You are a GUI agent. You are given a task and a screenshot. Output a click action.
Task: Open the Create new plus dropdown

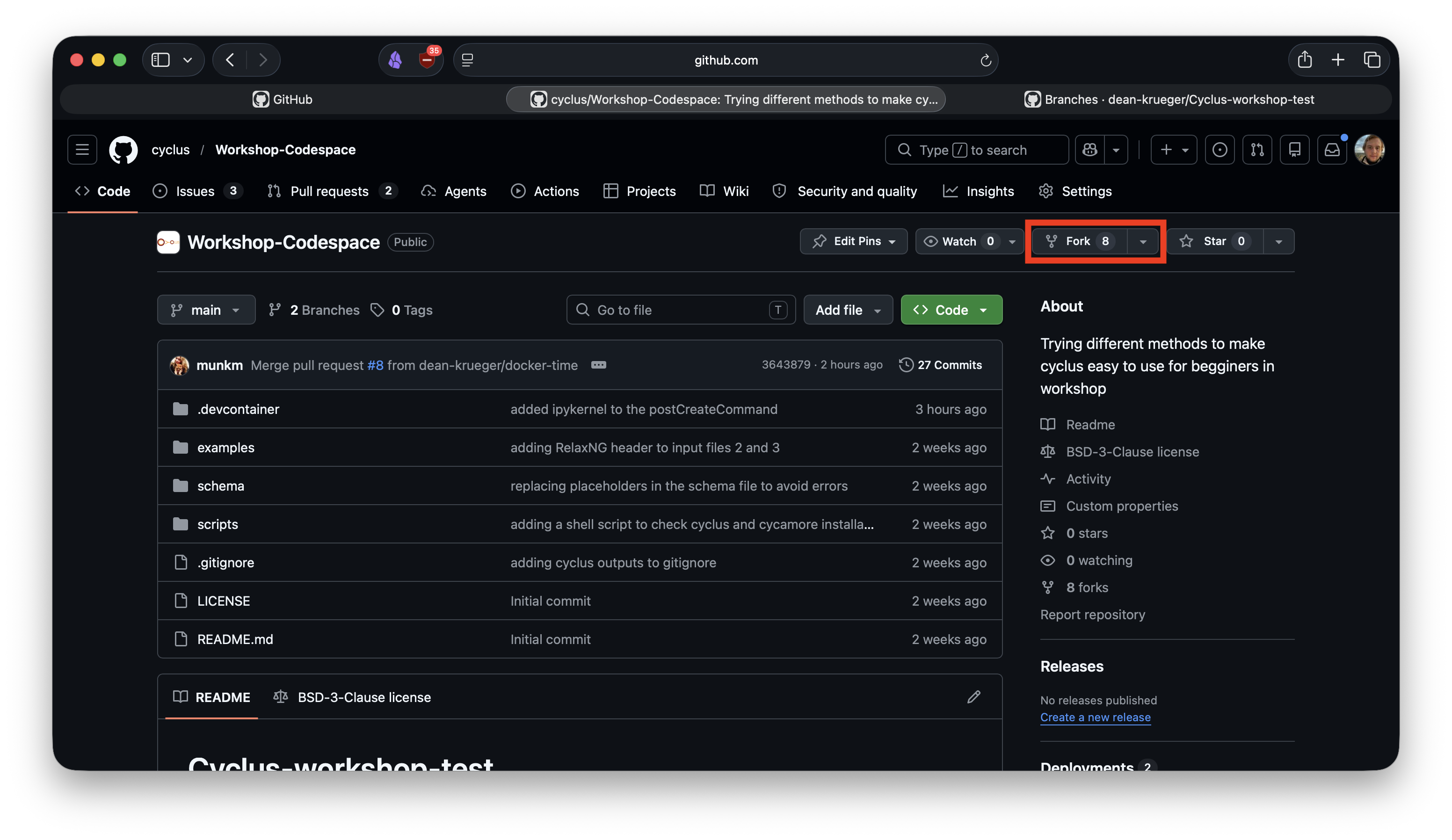point(1174,150)
